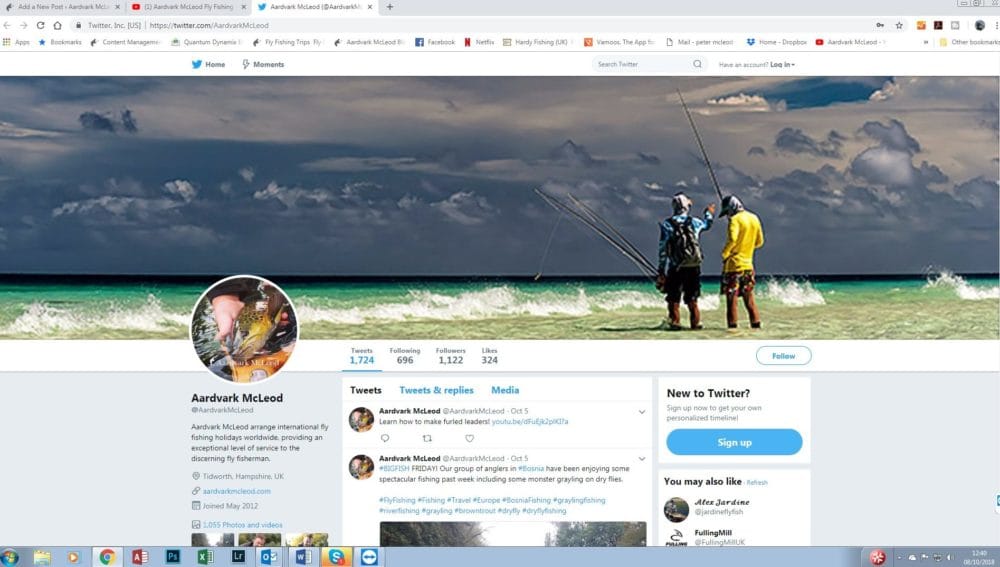Viewport: 1000px width, 567px height.
Task: Open the FullingMill suggested profile
Action: [713, 533]
